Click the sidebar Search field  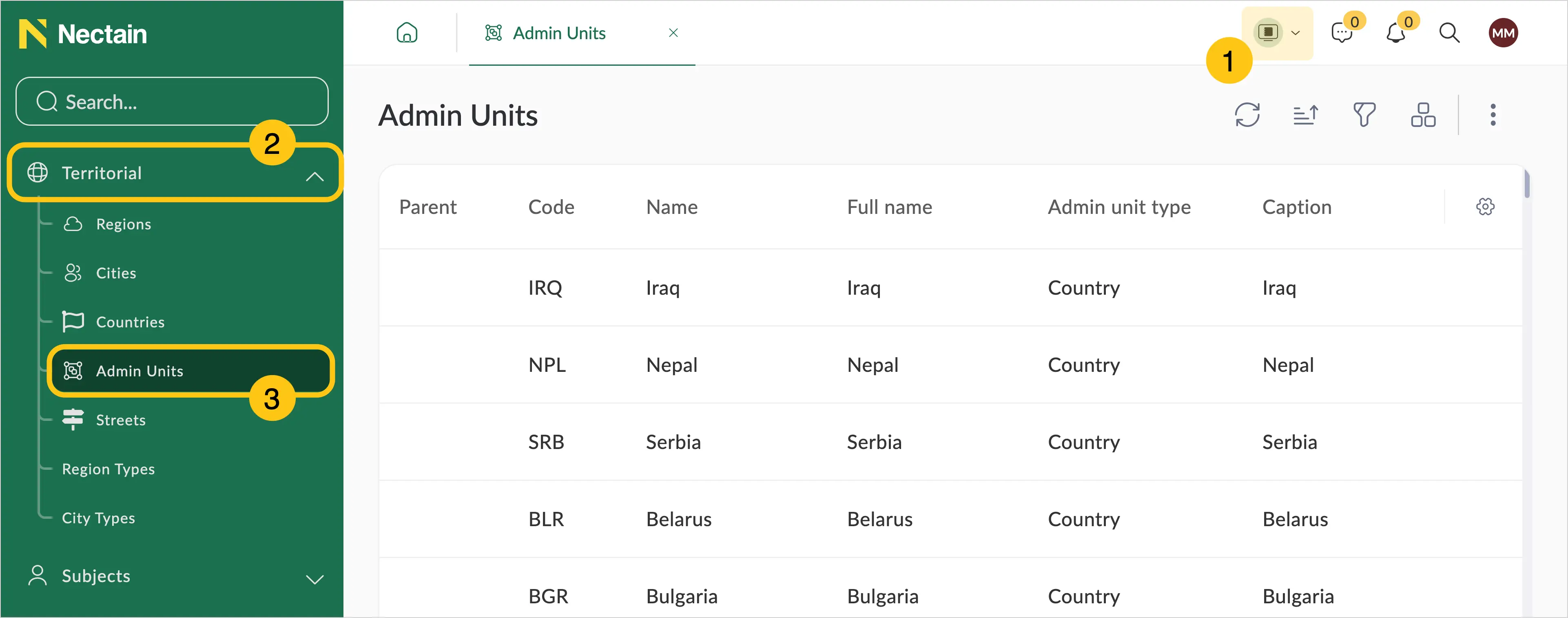(x=172, y=102)
